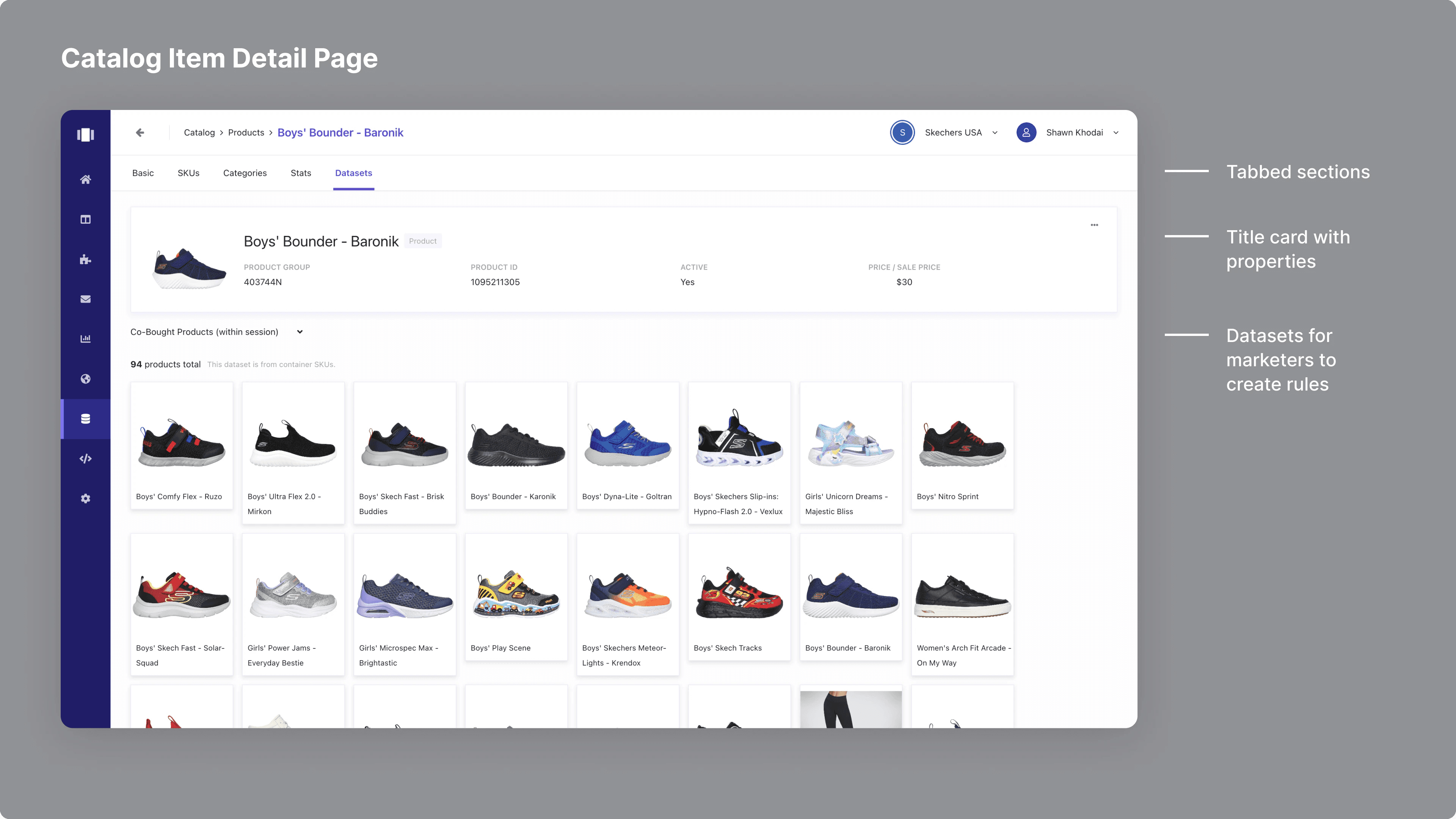Image resolution: width=1456 pixels, height=819 pixels.
Task: Open the Co-Bought Products dataset dropdown
Action: tap(217, 332)
